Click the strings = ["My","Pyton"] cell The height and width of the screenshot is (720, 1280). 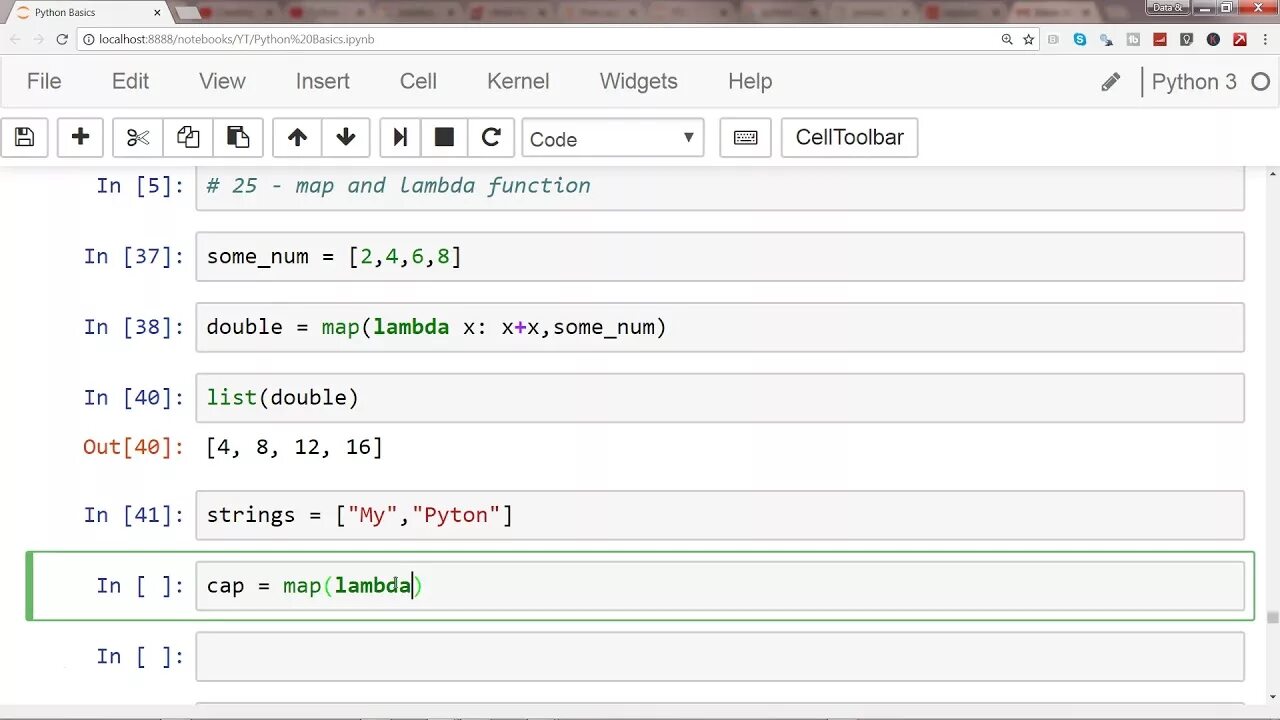coord(720,515)
